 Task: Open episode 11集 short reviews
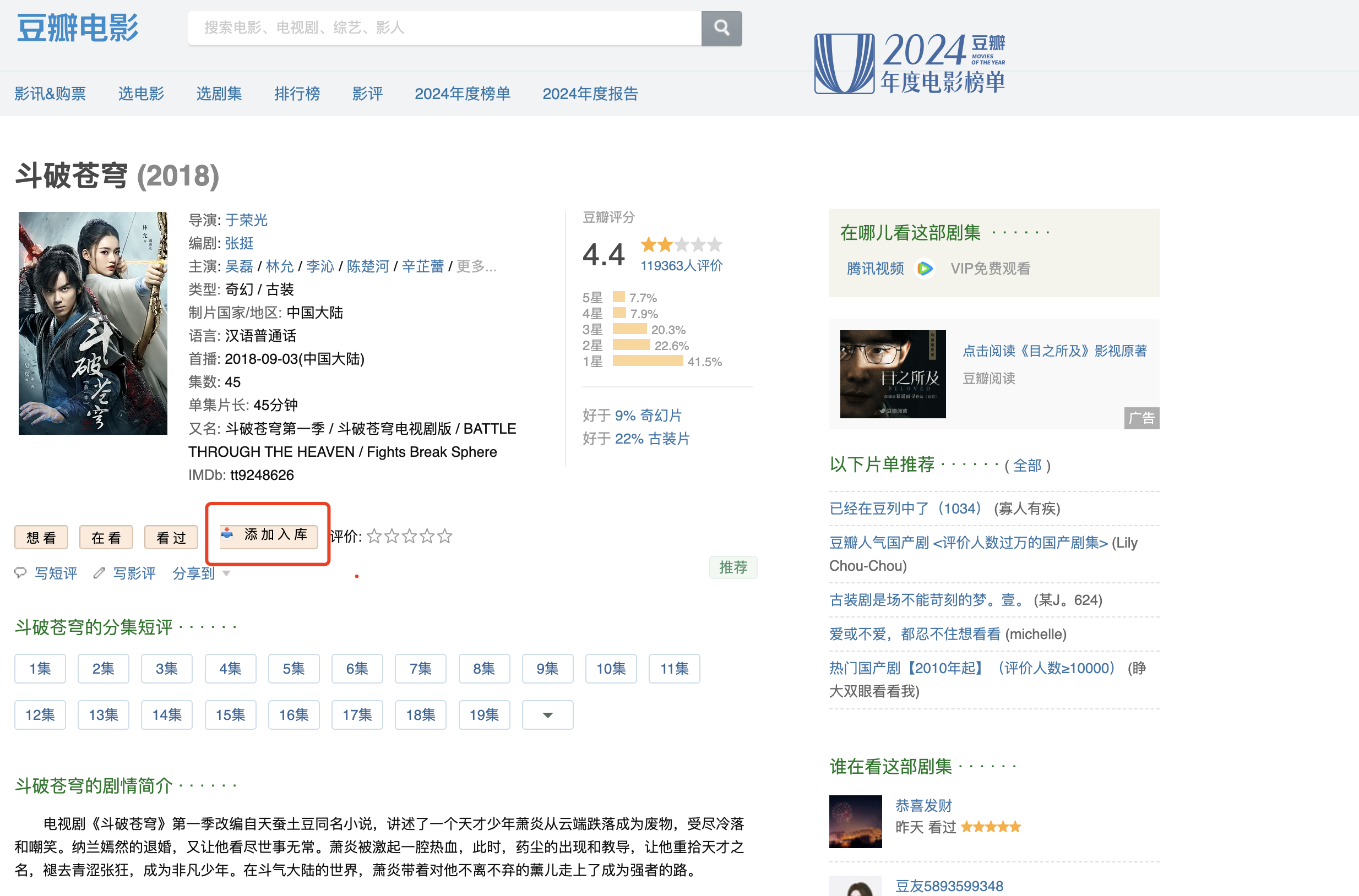point(675,669)
